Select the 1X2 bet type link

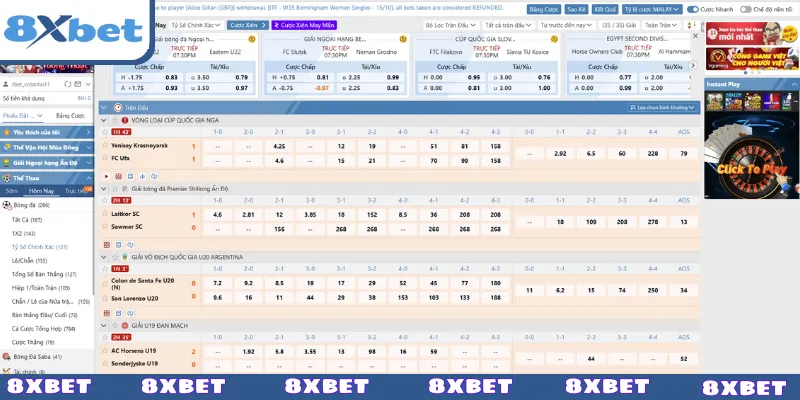point(24,234)
